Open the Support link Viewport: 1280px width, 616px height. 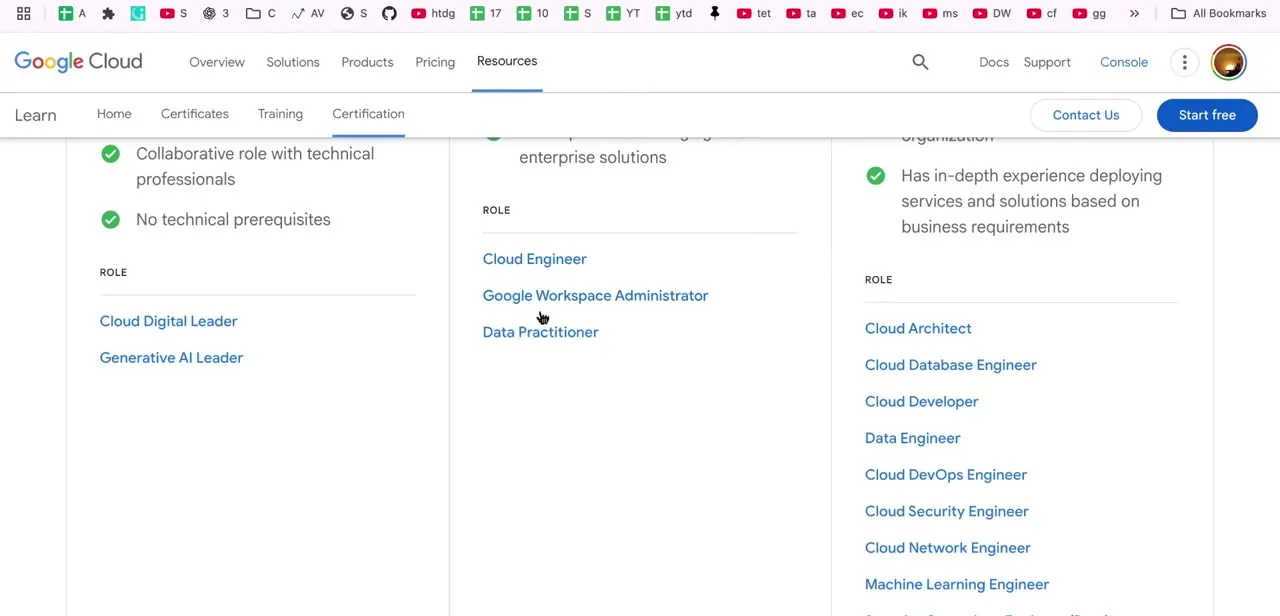pos(1047,62)
